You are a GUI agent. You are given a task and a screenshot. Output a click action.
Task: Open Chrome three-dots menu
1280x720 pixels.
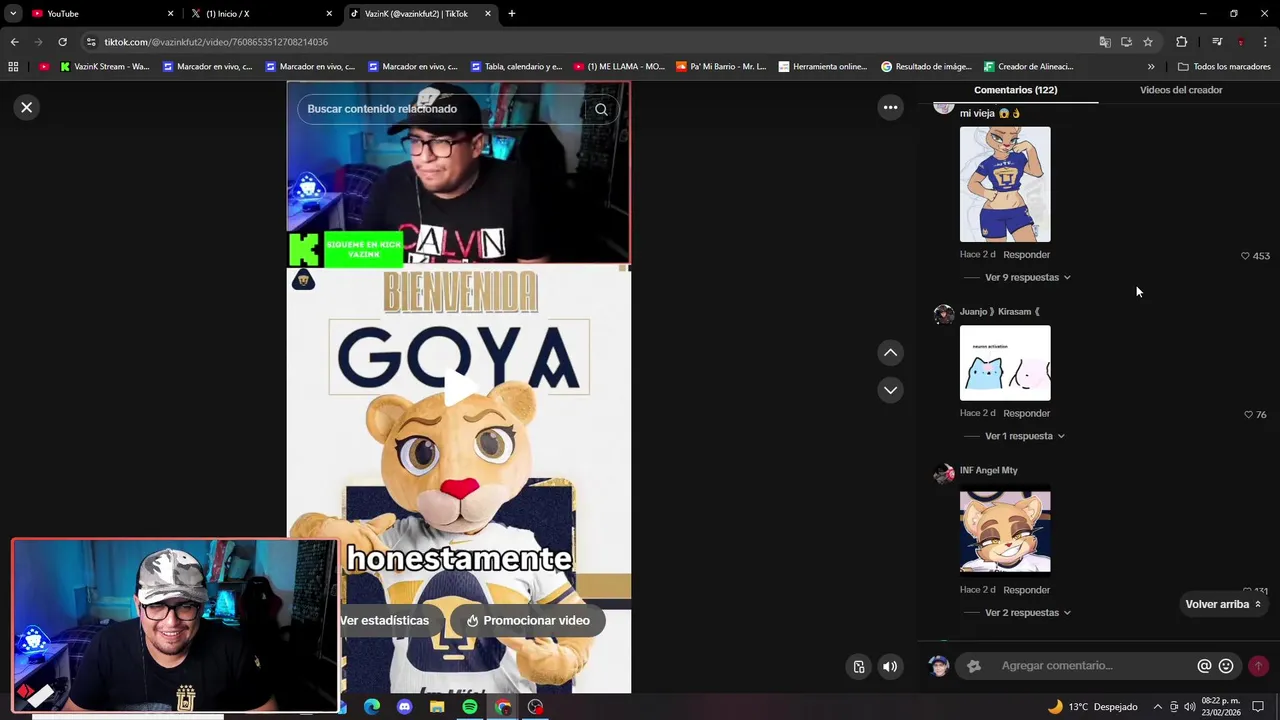point(1265,42)
